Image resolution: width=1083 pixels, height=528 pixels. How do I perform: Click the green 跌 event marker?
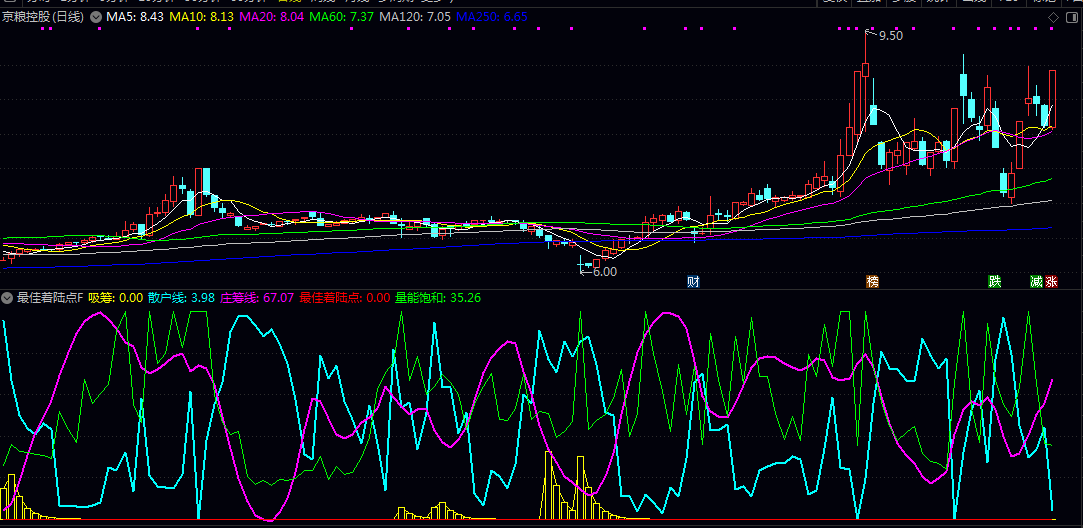click(995, 281)
